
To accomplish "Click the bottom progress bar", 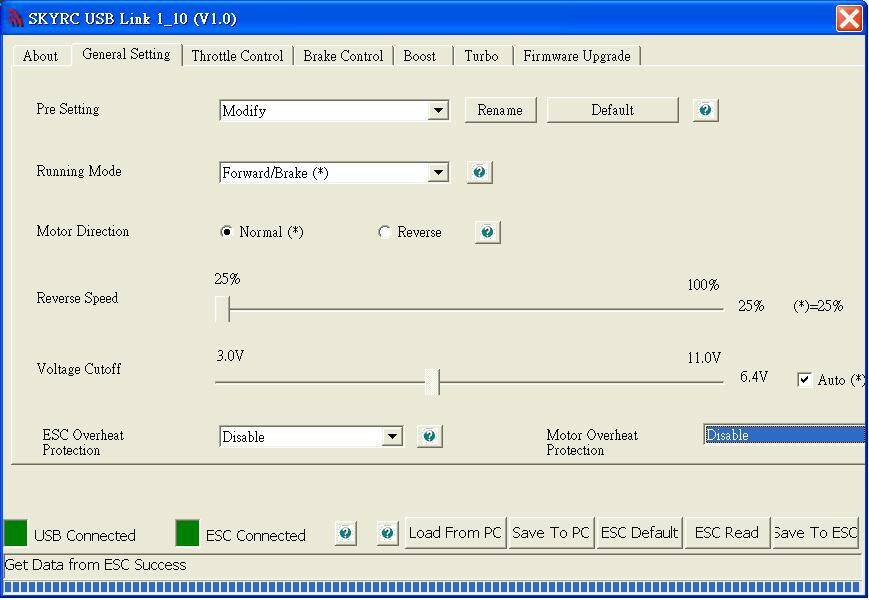I will (x=432, y=587).
